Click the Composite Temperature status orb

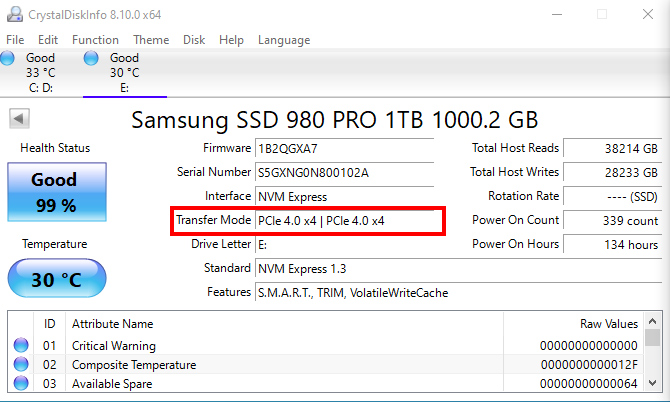coord(21,365)
